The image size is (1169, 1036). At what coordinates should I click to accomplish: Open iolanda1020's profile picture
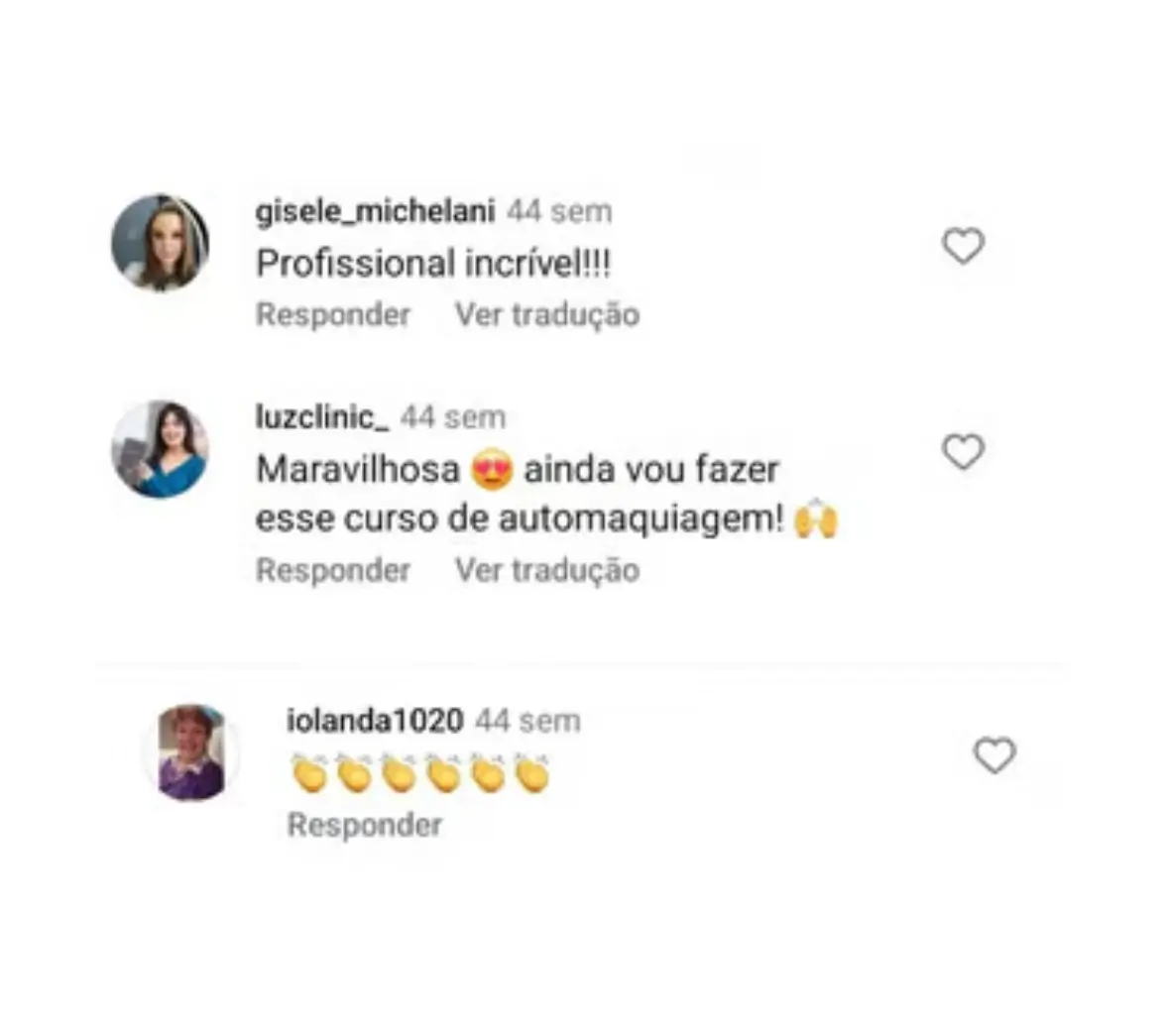191,752
